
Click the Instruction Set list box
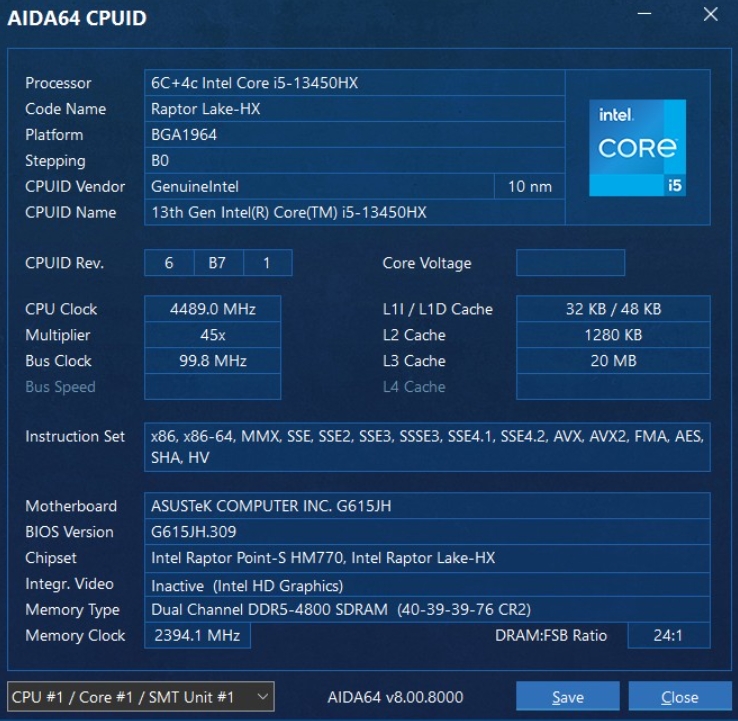point(427,447)
